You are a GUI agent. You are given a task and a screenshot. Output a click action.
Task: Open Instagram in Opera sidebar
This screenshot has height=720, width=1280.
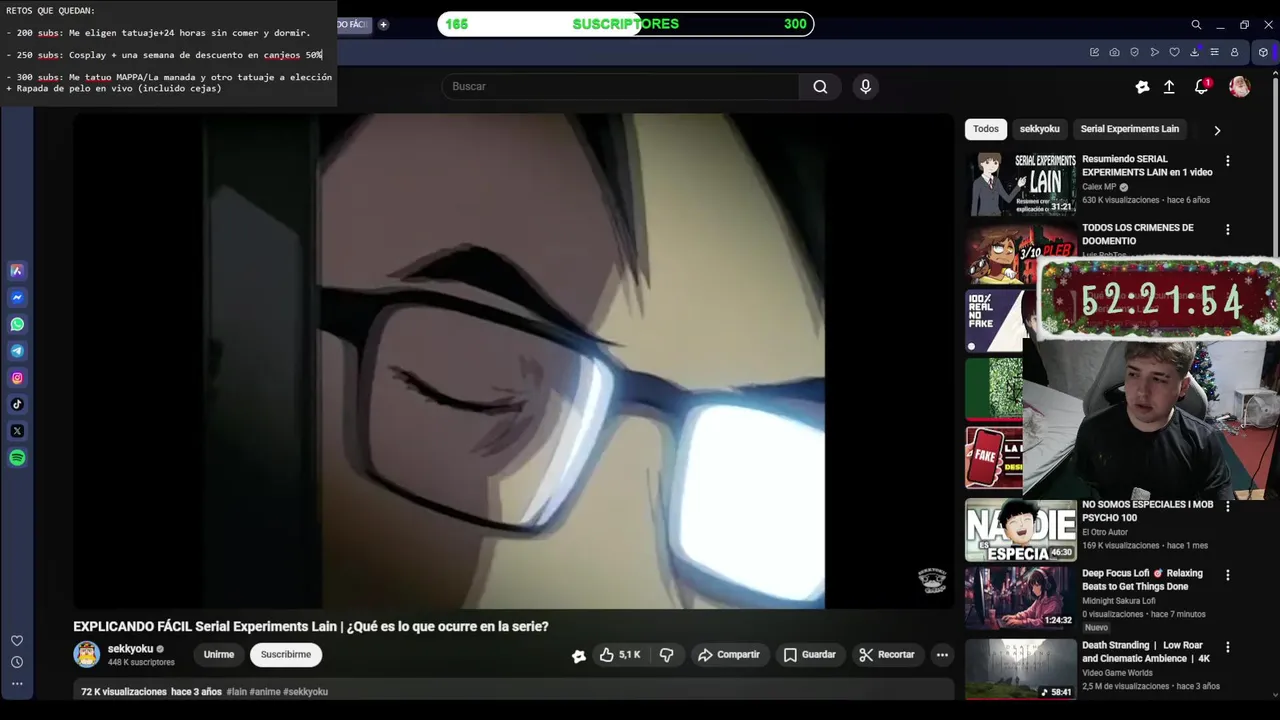tap(17, 378)
